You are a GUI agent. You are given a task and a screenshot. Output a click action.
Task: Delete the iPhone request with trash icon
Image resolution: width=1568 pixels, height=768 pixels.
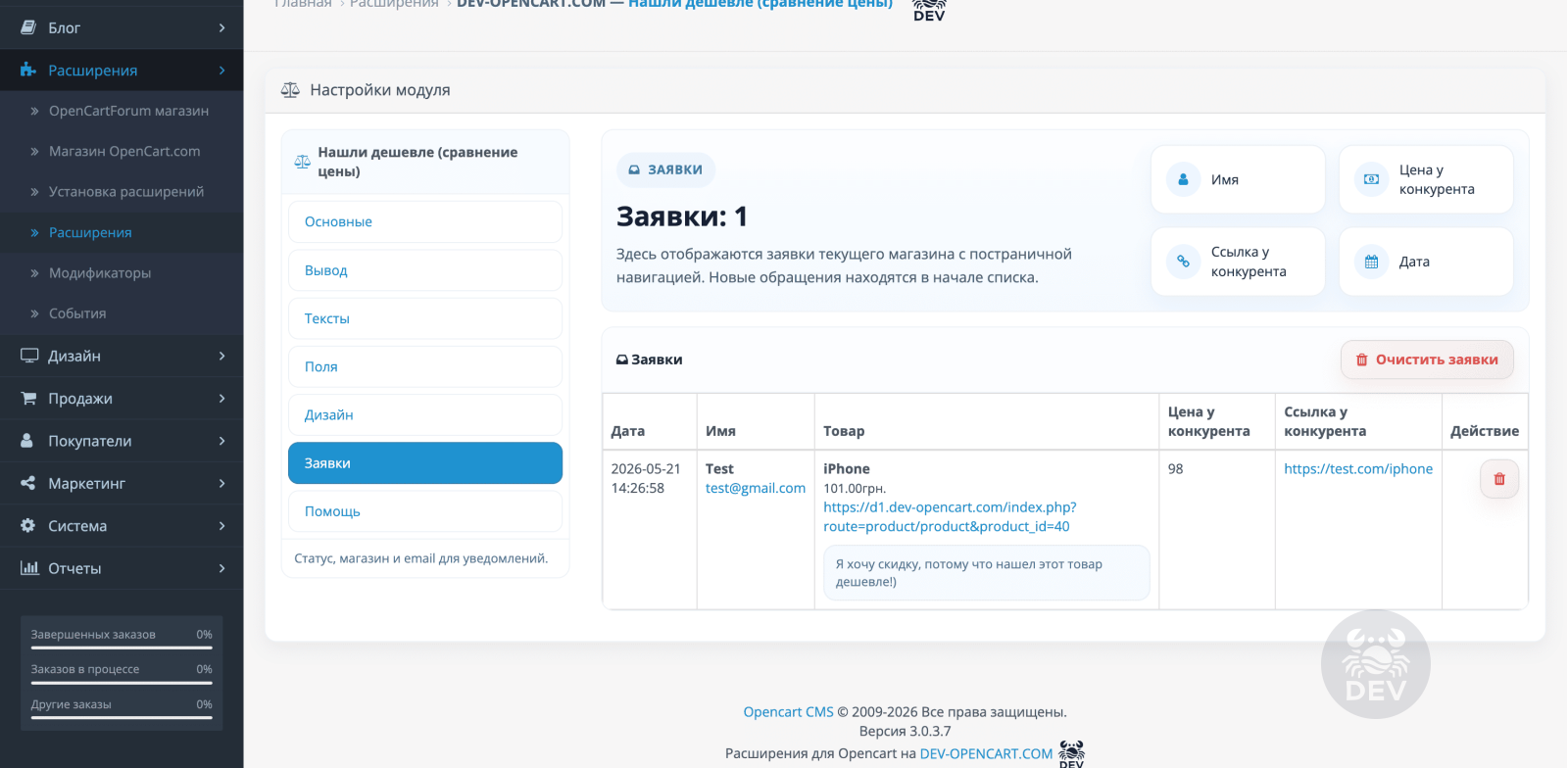(1499, 479)
